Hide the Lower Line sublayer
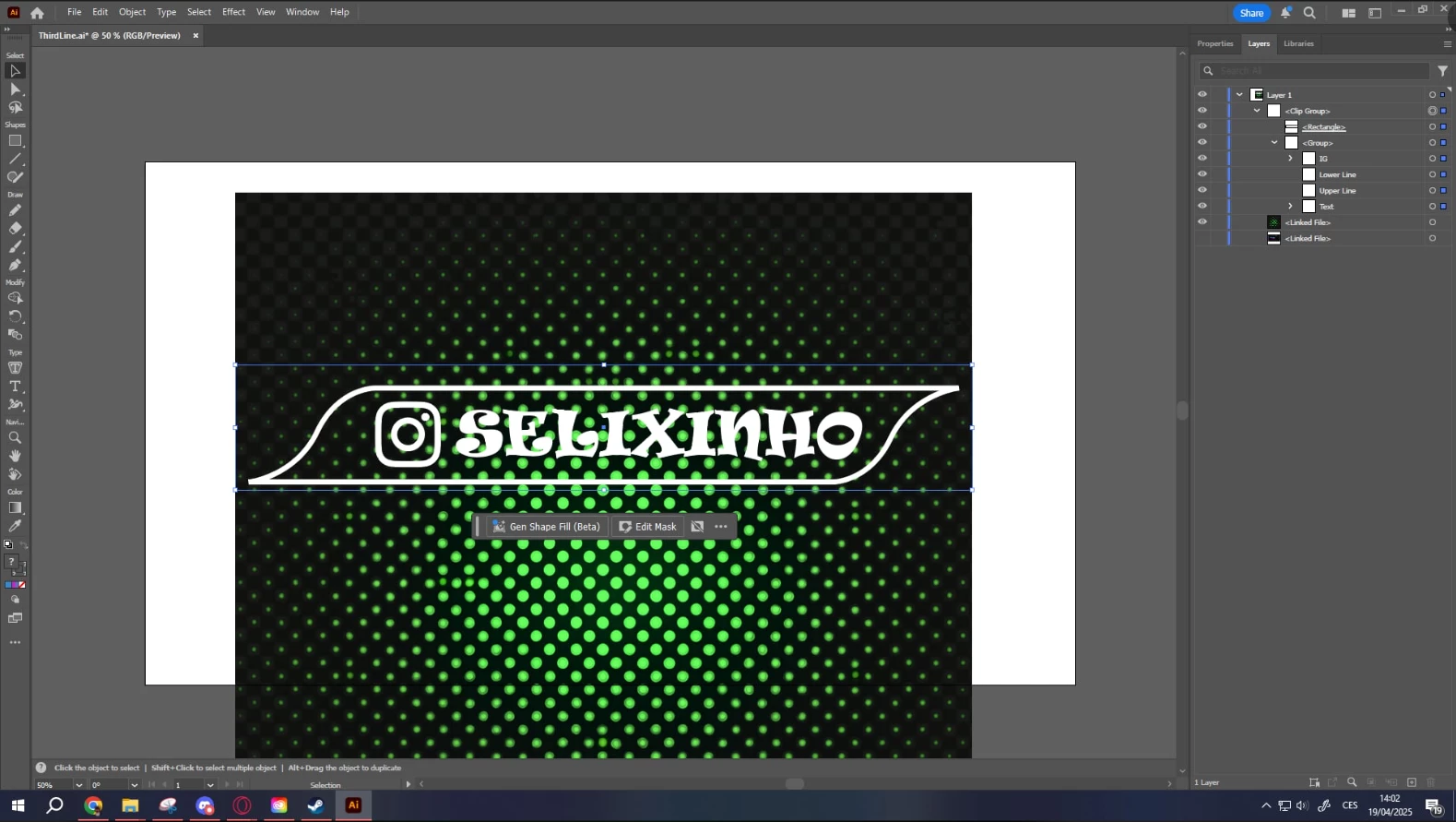1456x822 pixels. (1201, 174)
